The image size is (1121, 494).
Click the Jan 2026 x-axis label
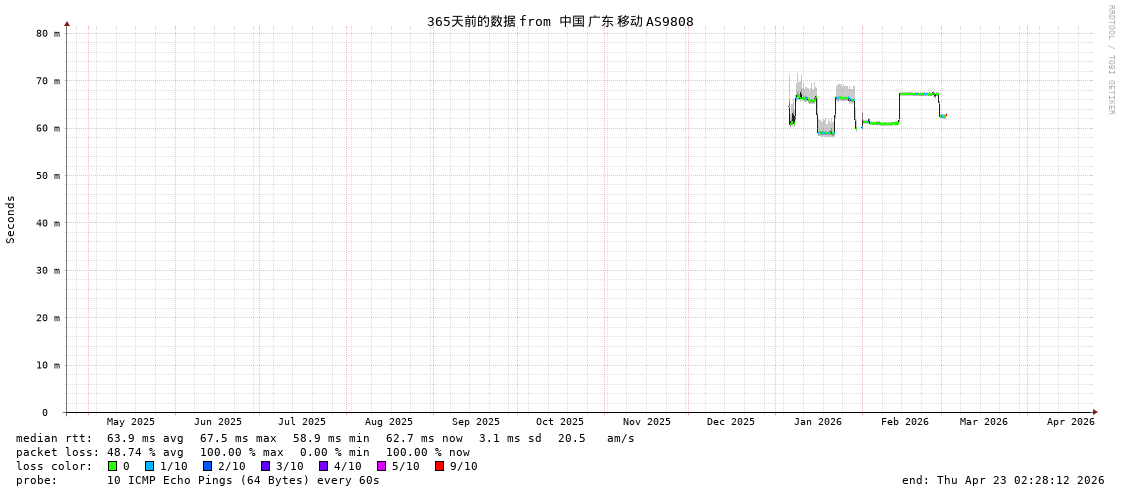[817, 422]
